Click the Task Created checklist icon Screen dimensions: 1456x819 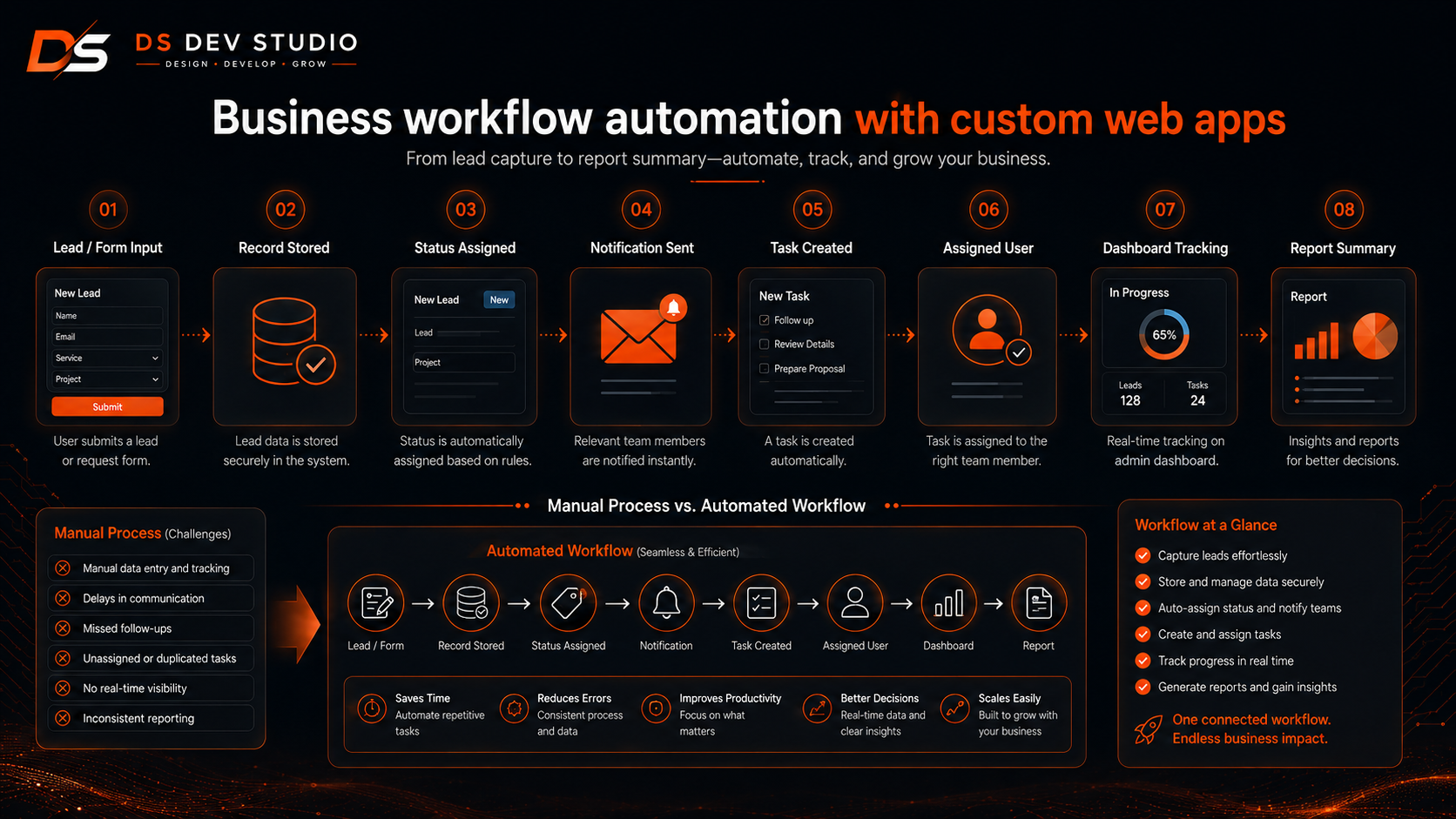761,602
